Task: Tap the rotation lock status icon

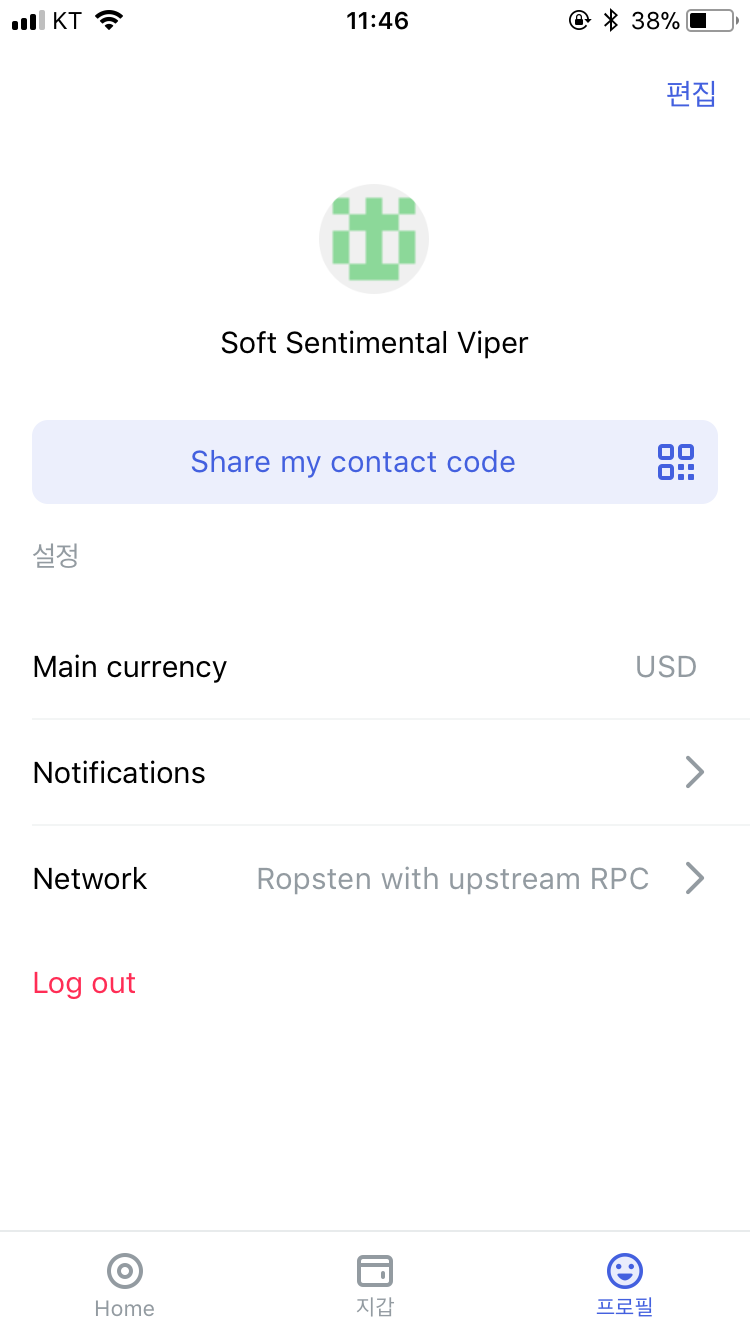Action: [x=579, y=21]
